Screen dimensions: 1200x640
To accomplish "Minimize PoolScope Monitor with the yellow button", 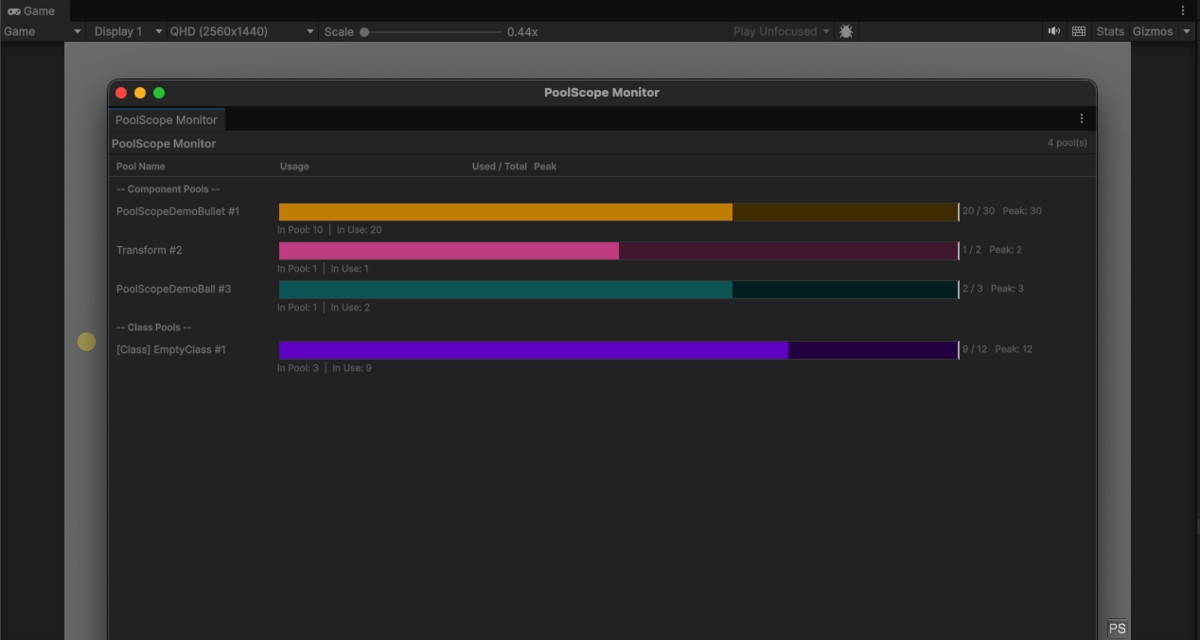I will click(140, 93).
